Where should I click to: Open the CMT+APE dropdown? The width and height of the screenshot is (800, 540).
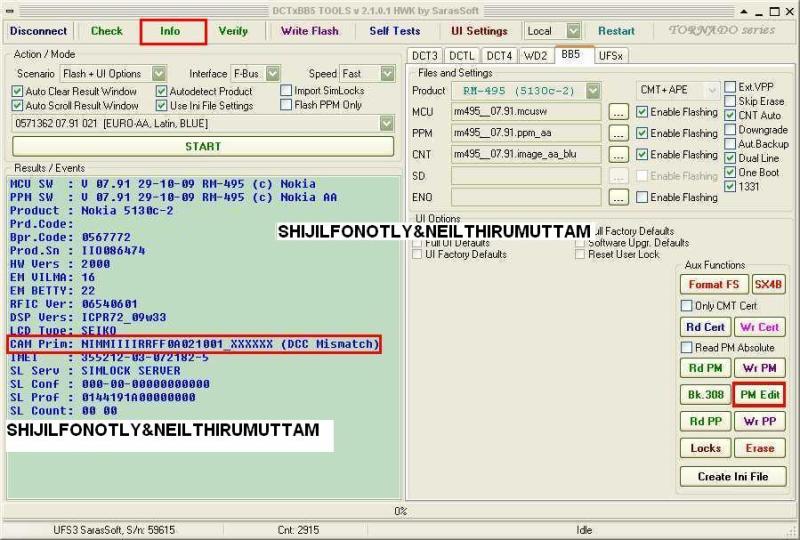(x=712, y=90)
